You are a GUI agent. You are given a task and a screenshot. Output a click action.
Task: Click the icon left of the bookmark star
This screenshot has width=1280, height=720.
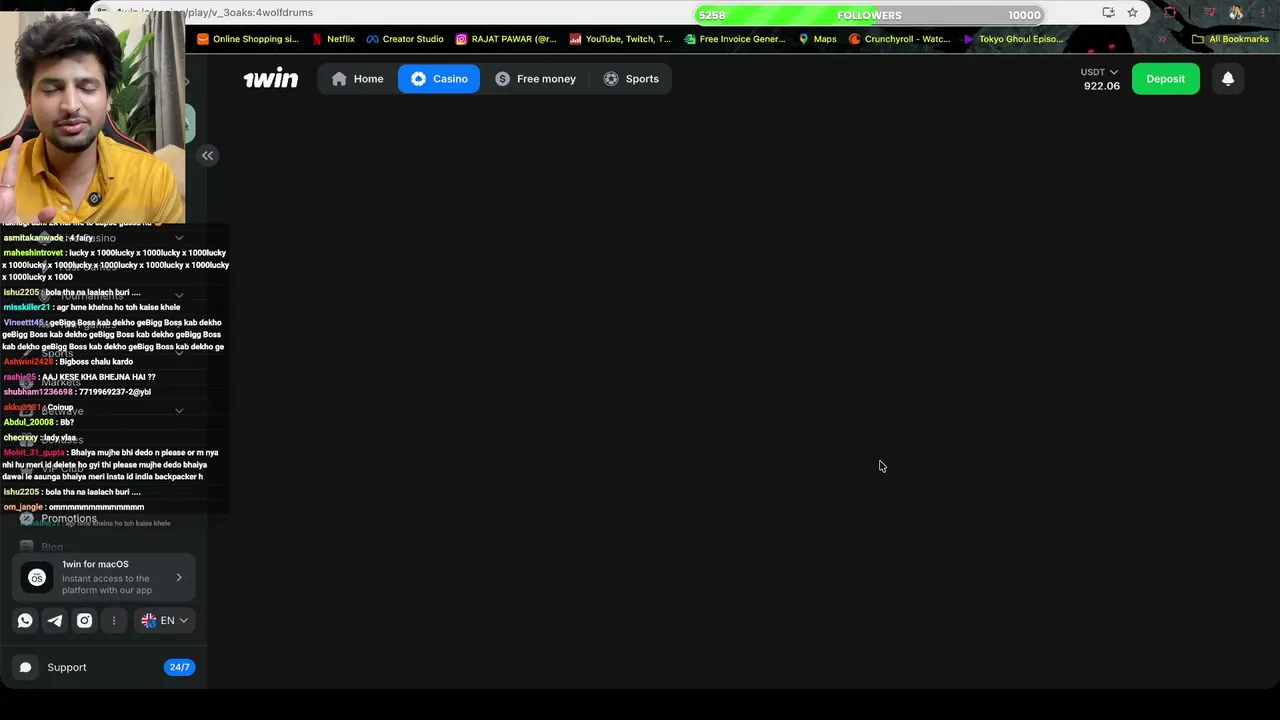[x=1108, y=13]
